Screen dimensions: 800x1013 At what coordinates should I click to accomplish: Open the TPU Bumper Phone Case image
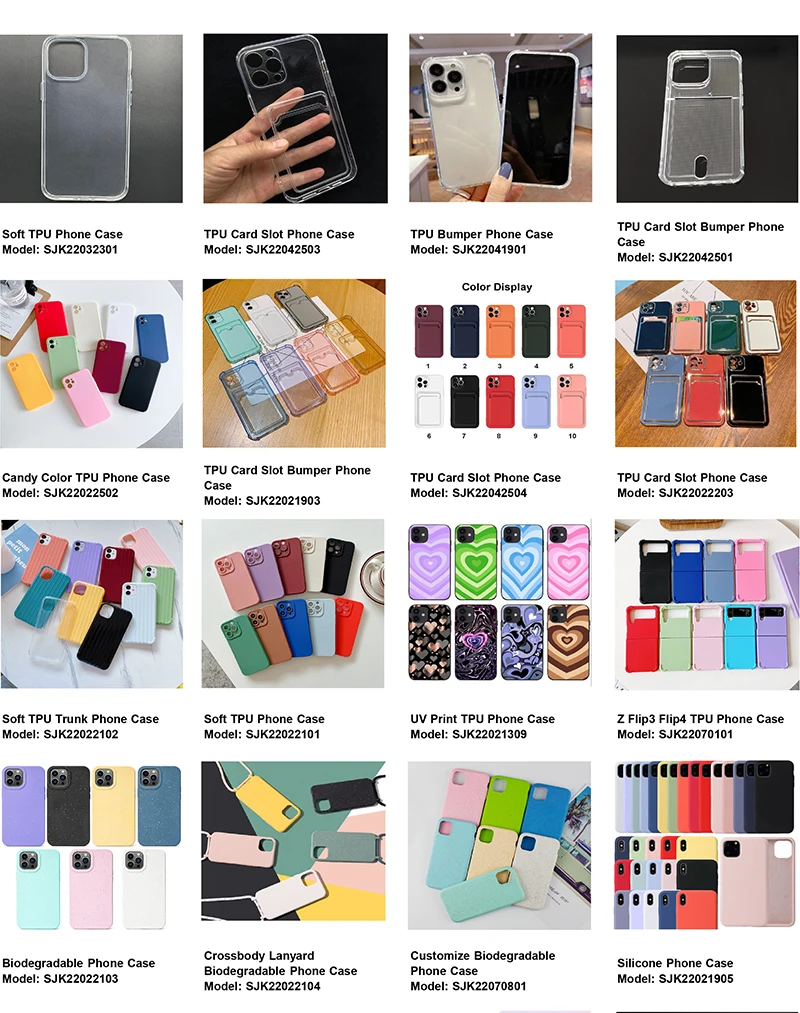click(x=500, y=118)
